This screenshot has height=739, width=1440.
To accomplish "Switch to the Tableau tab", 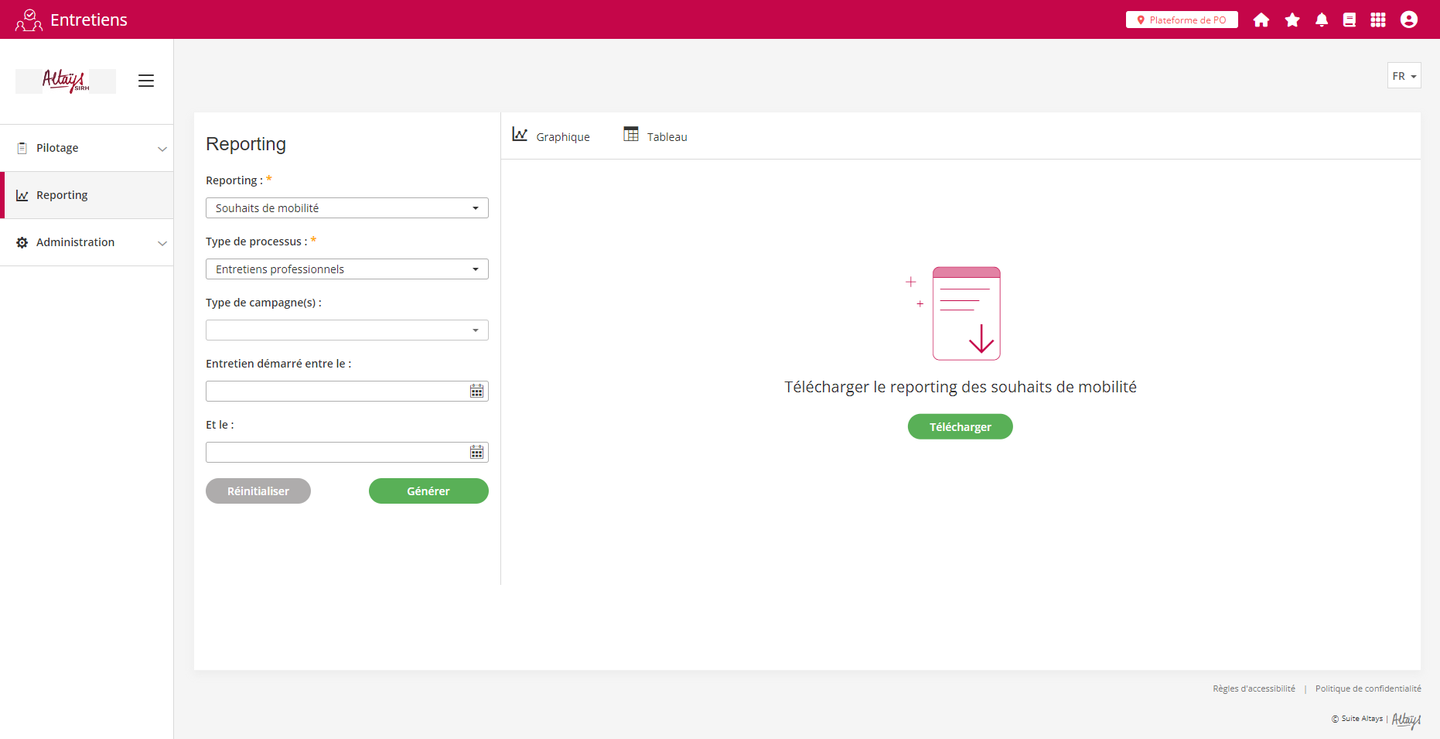I will tap(655, 136).
